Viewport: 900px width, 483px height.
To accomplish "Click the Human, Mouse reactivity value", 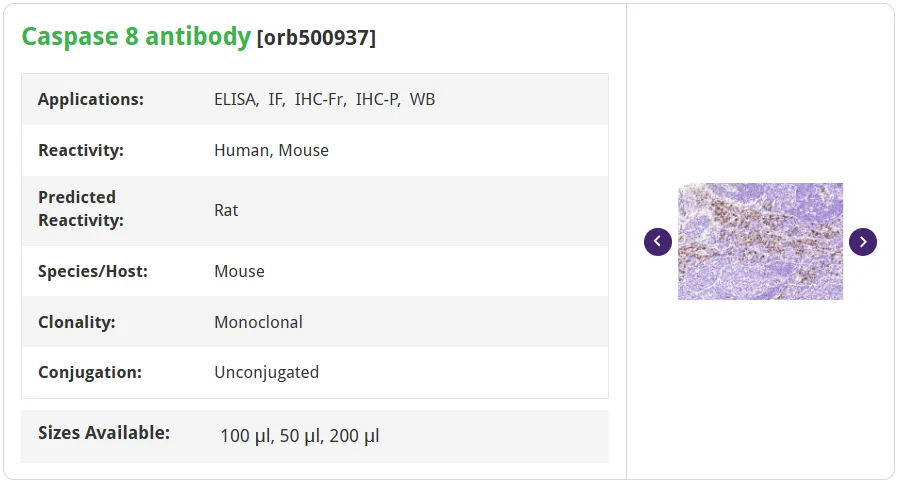I will (271, 150).
